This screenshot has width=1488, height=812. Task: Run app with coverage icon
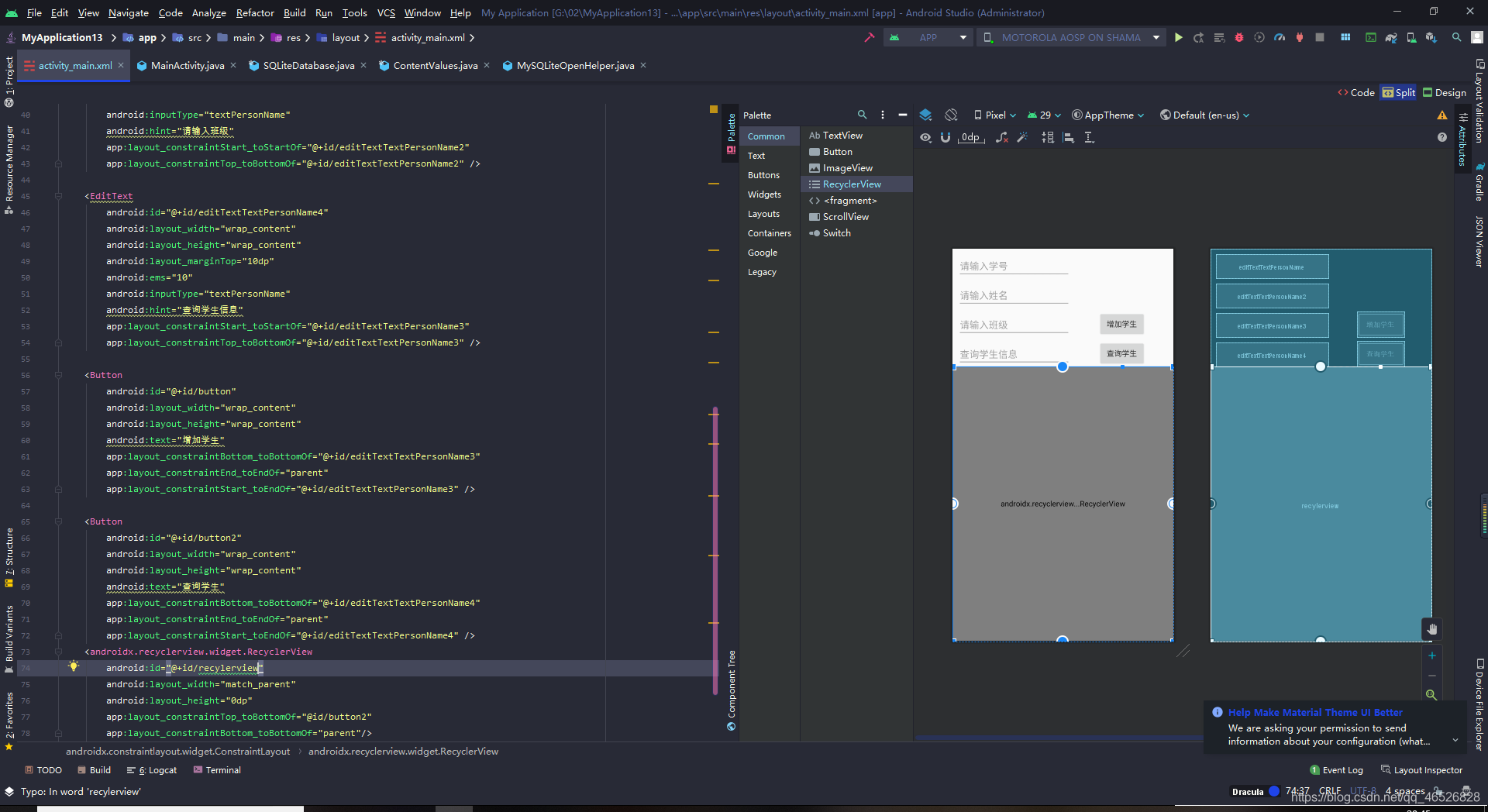[1259, 37]
